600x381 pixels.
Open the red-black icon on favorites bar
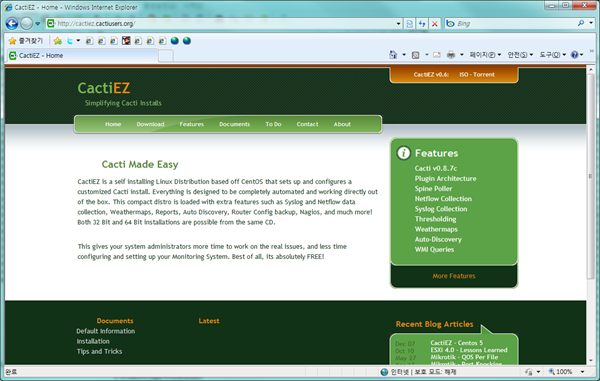click(x=126, y=41)
